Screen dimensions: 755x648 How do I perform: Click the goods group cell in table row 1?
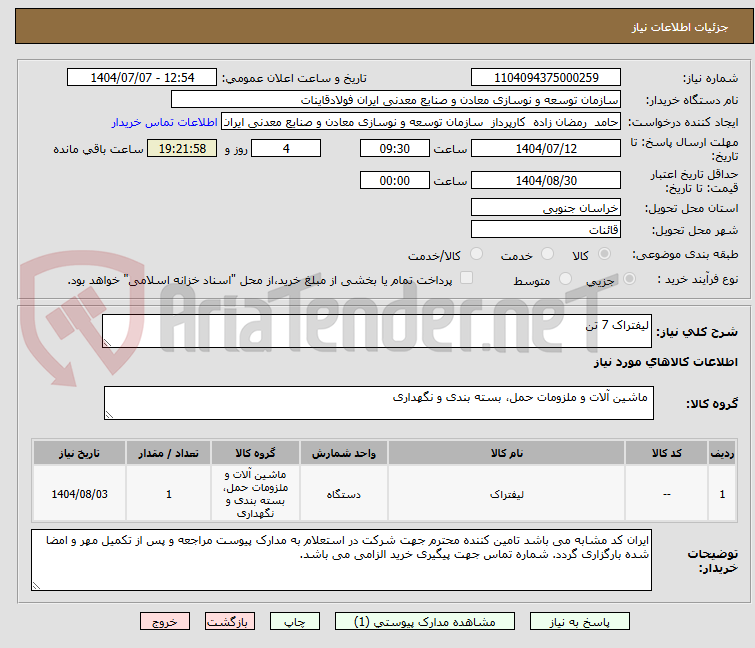255,494
